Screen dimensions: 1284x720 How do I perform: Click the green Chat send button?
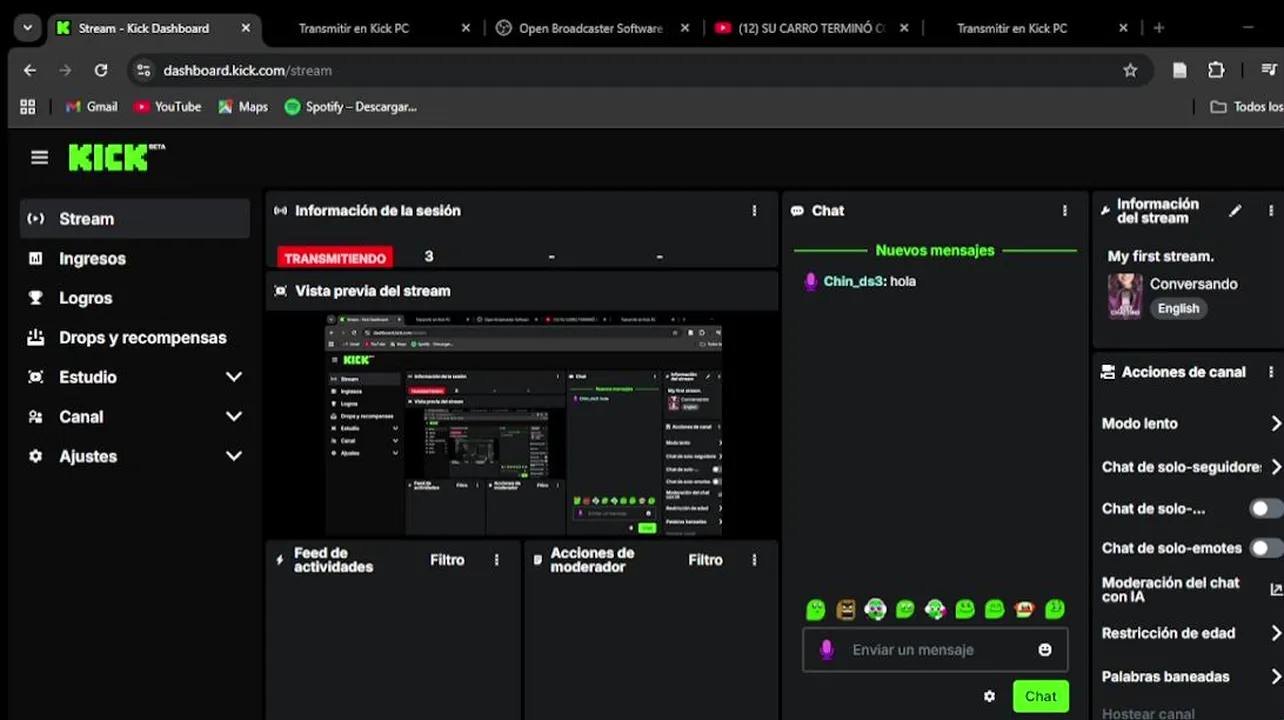tap(1040, 696)
